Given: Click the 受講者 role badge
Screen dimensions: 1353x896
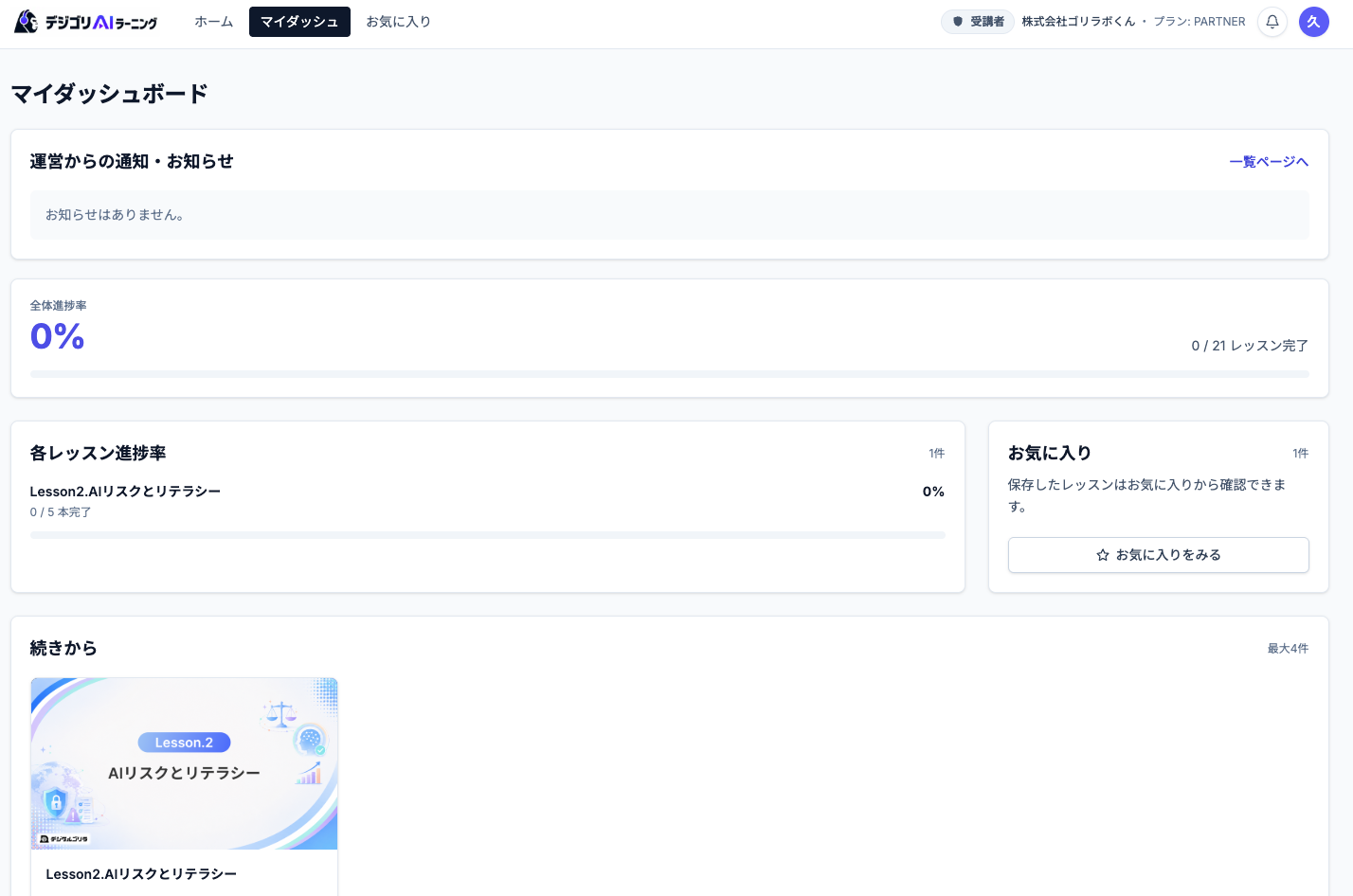Looking at the screenshot, I should 978,22.
